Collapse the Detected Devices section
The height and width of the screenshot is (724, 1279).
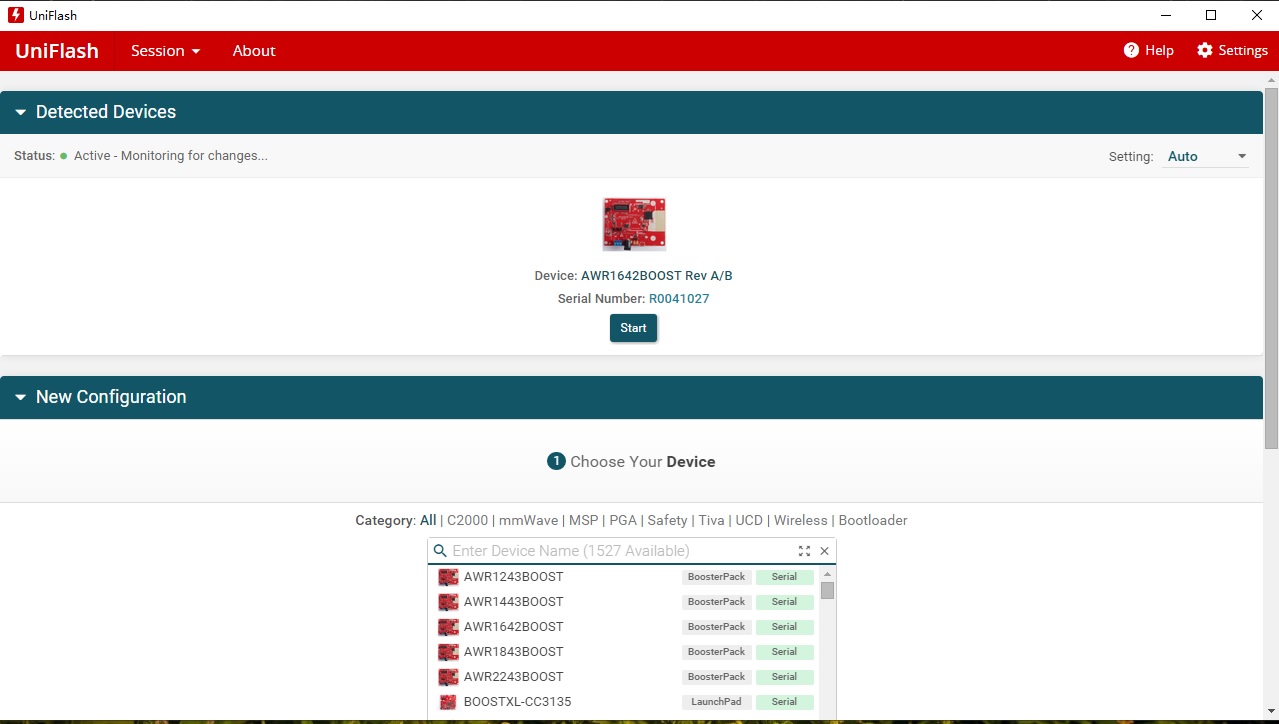pos(21,112)
